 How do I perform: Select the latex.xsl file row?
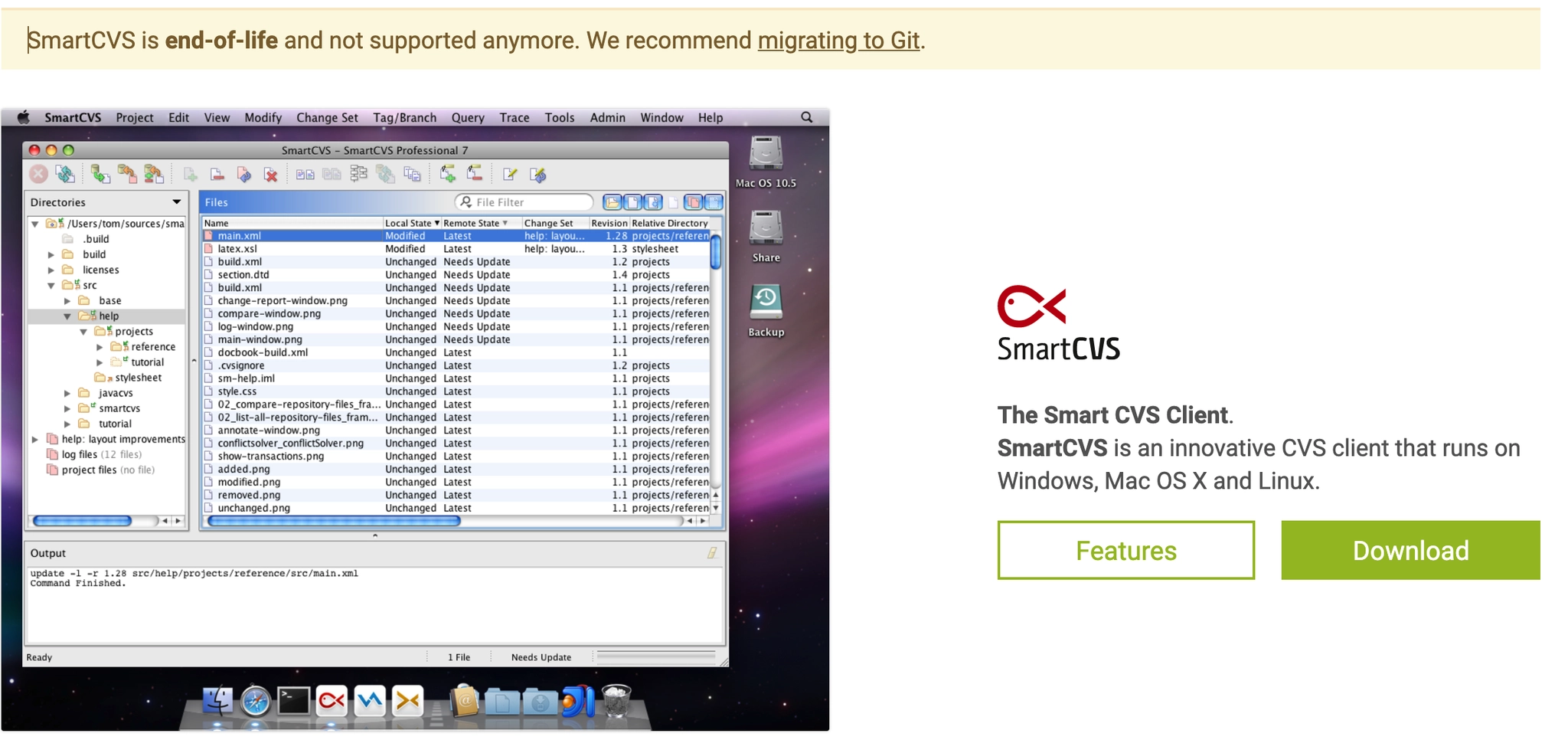(456, 249)
